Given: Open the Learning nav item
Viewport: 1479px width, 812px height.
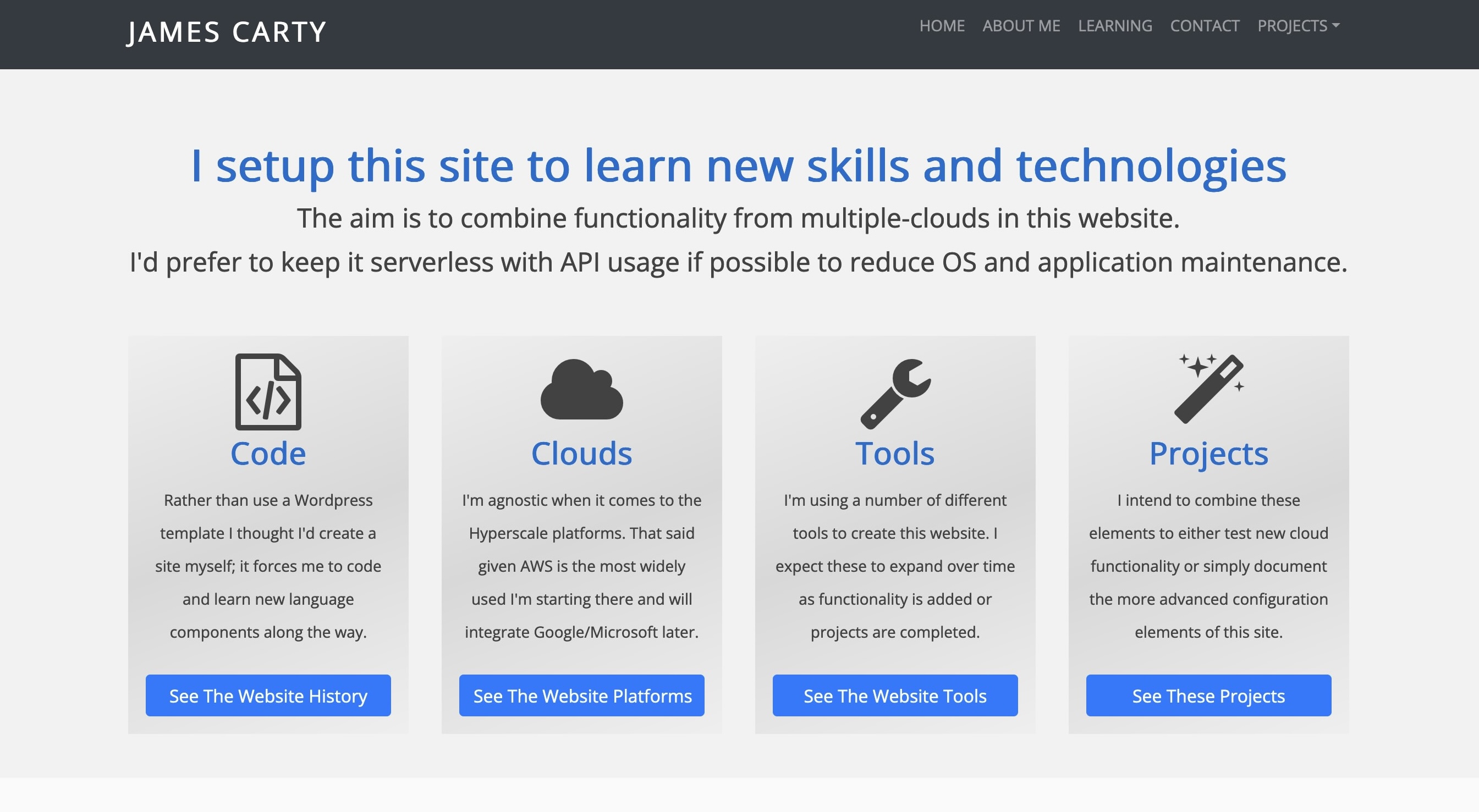Looking at the screenshot, I should tap(1114, 26).
